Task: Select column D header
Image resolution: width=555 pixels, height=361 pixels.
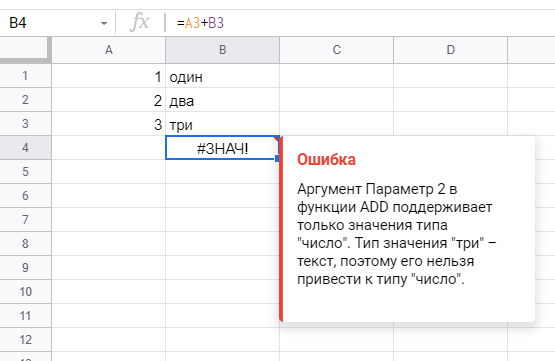Action: coord(451,50)
